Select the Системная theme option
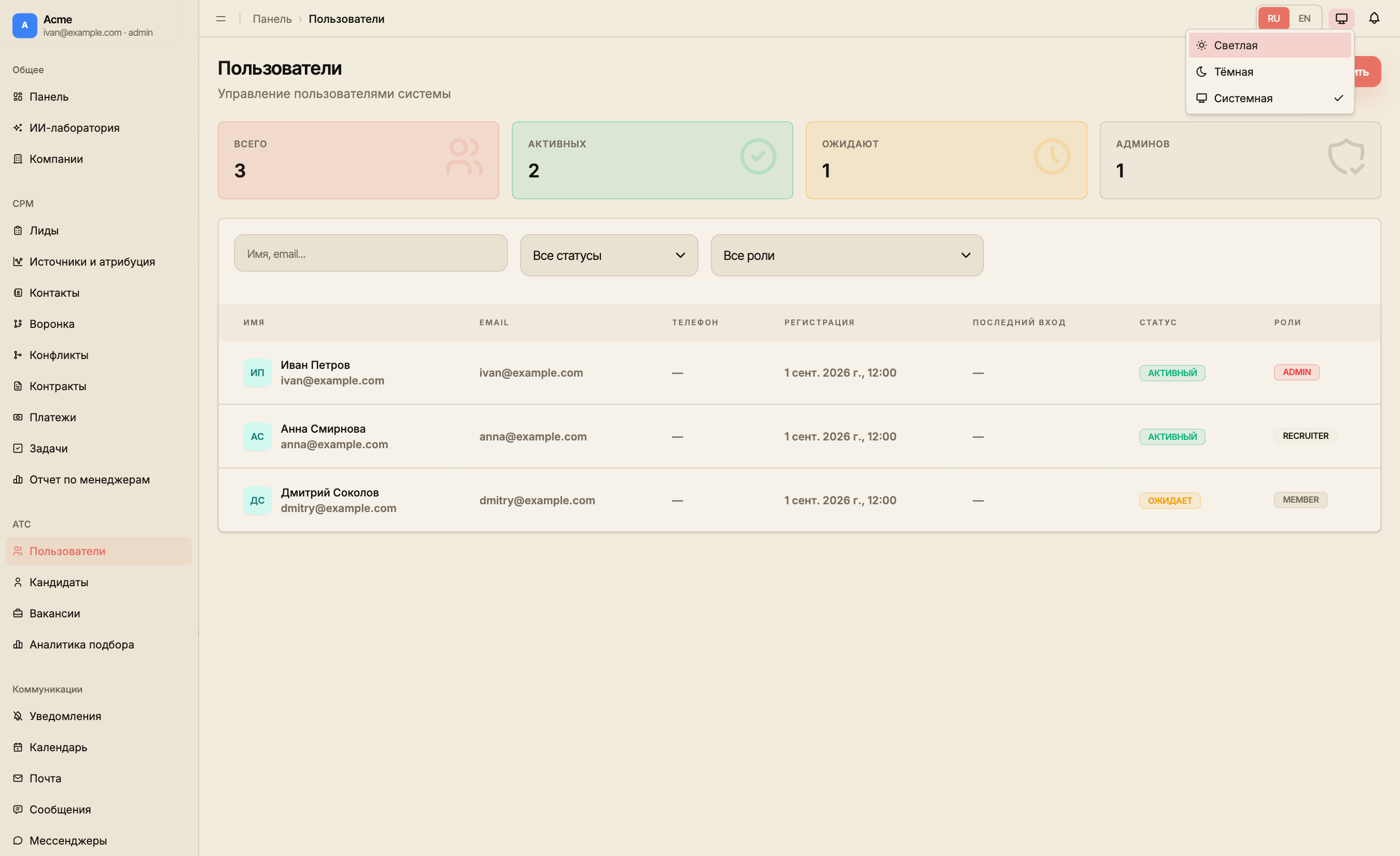 point(1270,99)
